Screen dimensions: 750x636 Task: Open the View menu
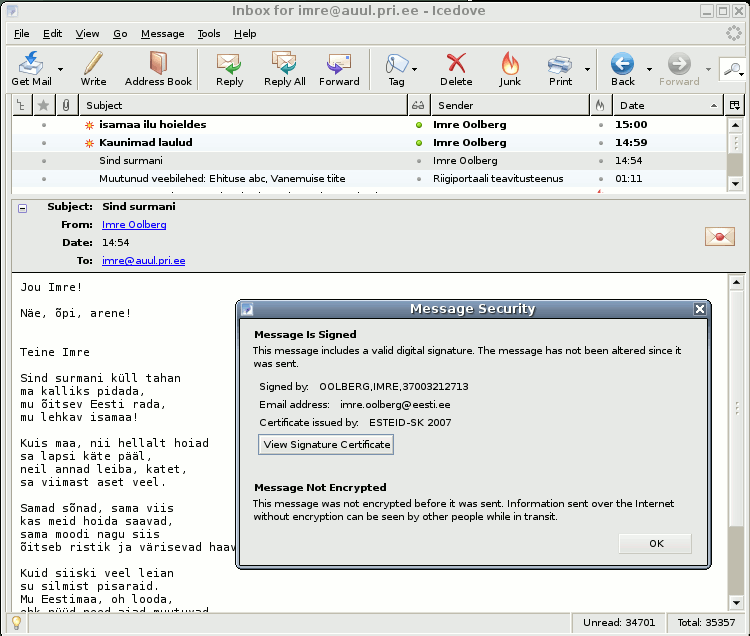pyautogui.click(x=87, y=33)
